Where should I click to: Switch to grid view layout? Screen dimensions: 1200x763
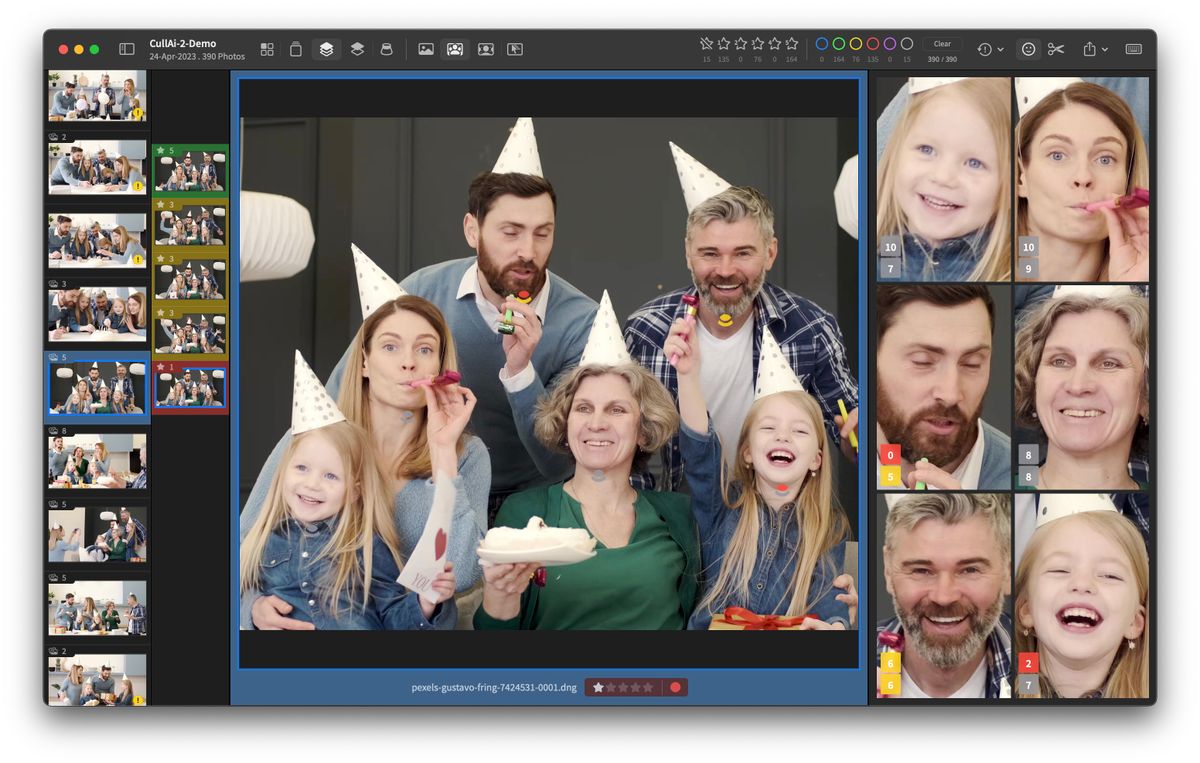coord(267,49)
